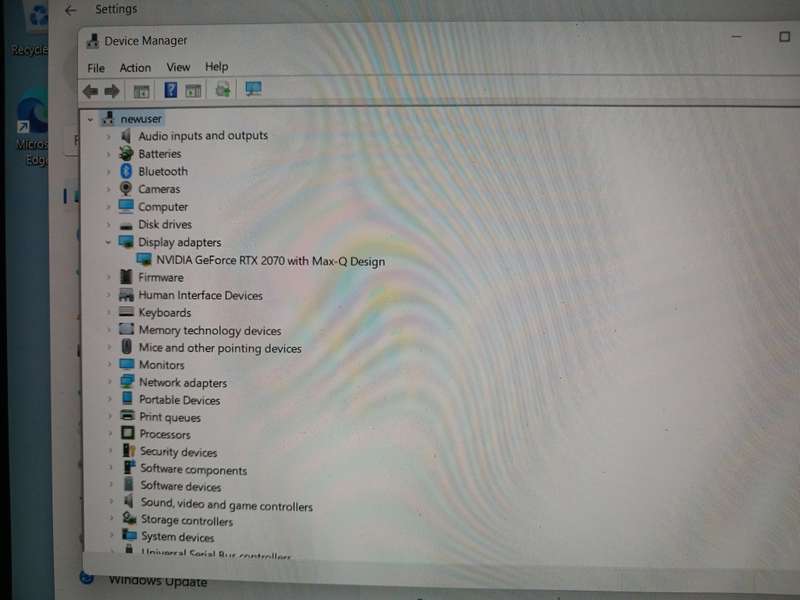
Task: Collapse the Display adapters category arrow
Action: [x=108, y=242]
